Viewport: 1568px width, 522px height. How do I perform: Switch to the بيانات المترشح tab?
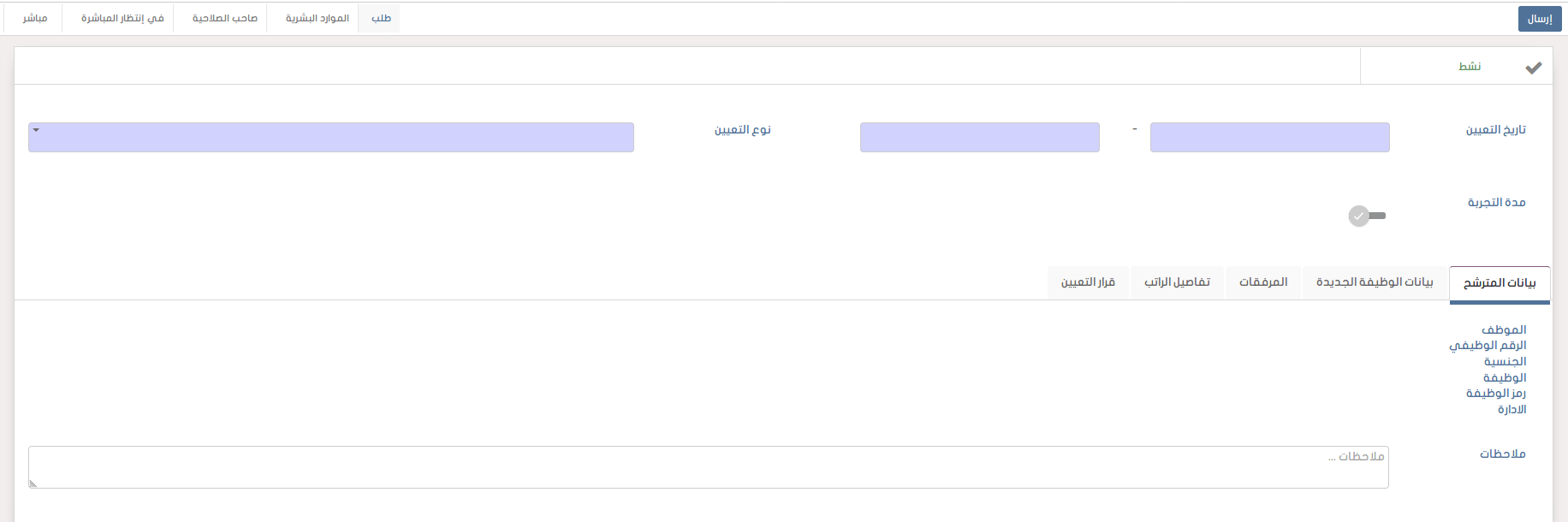coord(1499,283)
